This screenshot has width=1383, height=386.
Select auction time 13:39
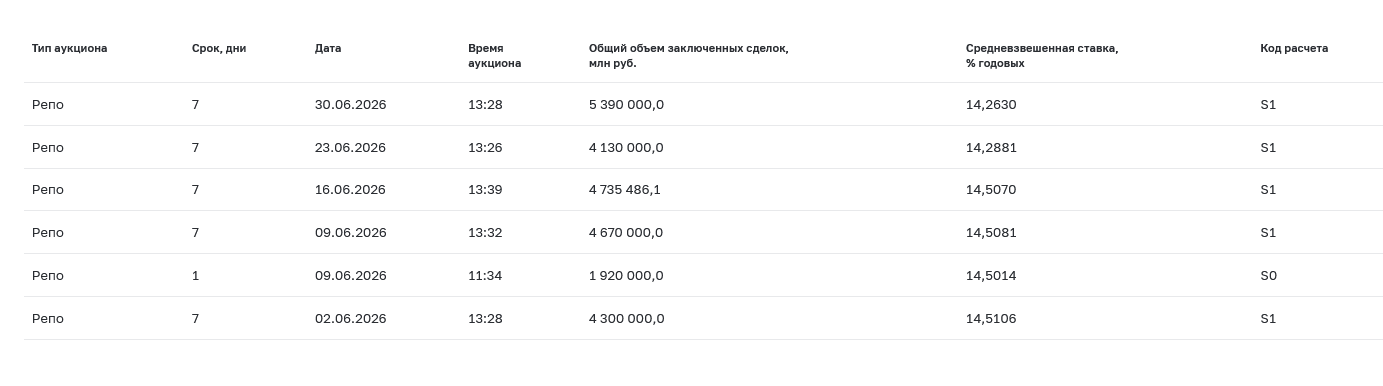point(485,189)
